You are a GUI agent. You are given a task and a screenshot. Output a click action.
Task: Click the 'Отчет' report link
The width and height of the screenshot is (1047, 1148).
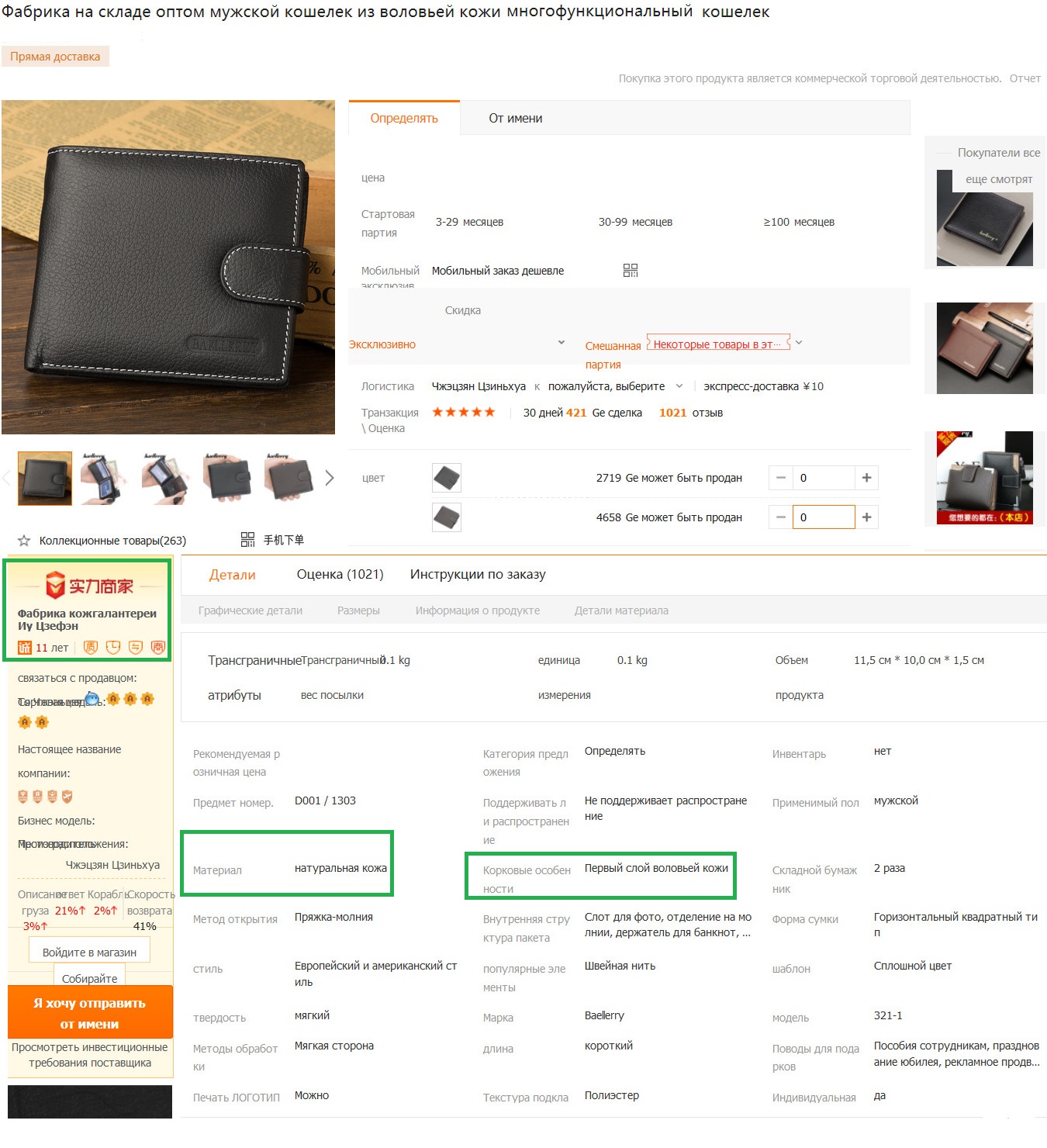pos(1025,78)
